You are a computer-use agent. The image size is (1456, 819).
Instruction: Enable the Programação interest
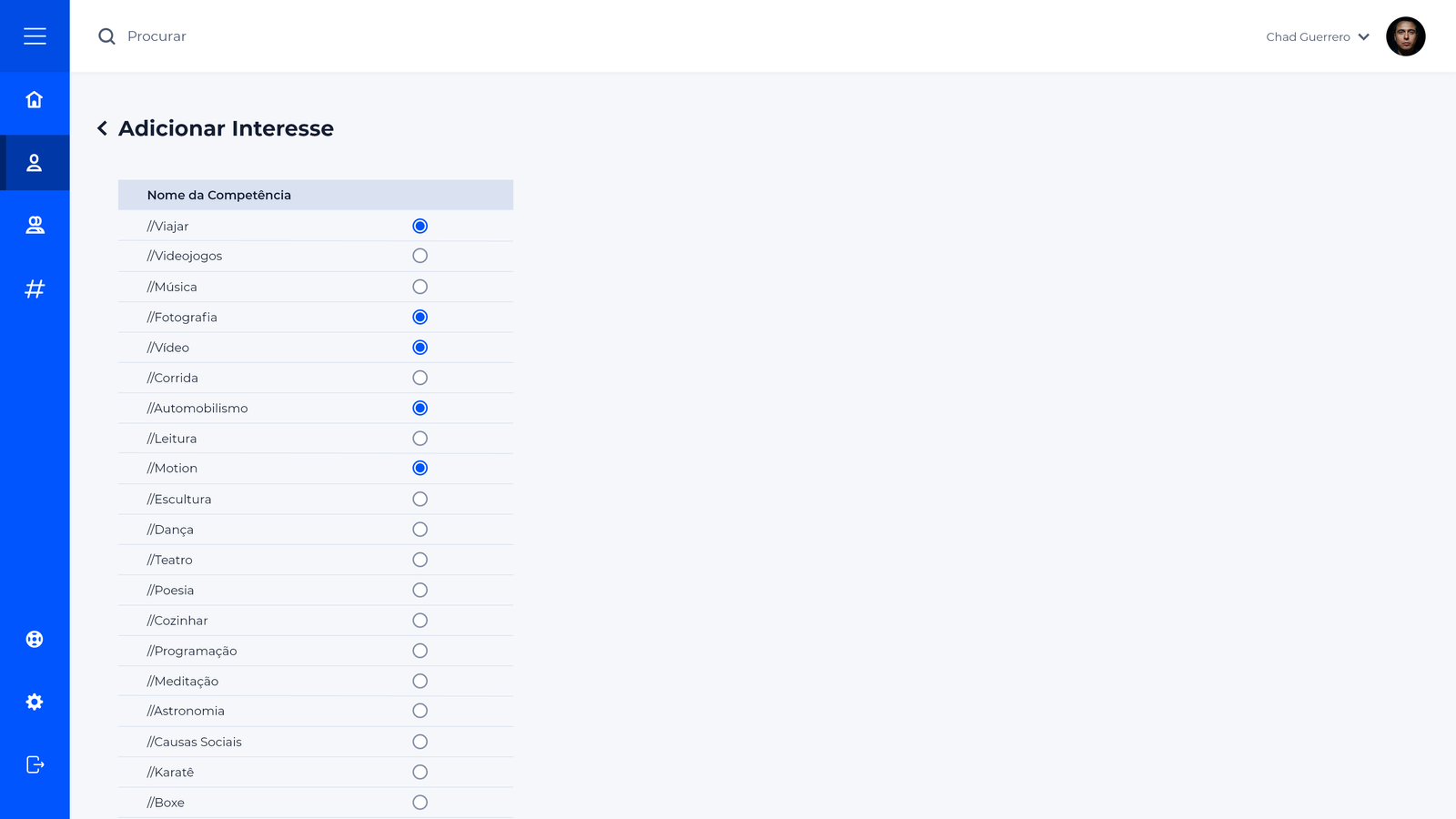point(420,651)
